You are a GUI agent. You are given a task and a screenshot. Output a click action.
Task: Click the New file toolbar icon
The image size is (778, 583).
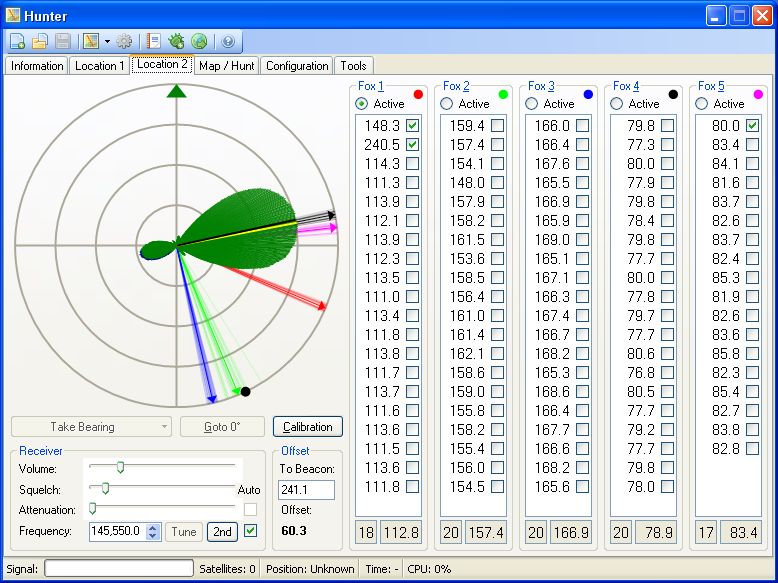18,42
